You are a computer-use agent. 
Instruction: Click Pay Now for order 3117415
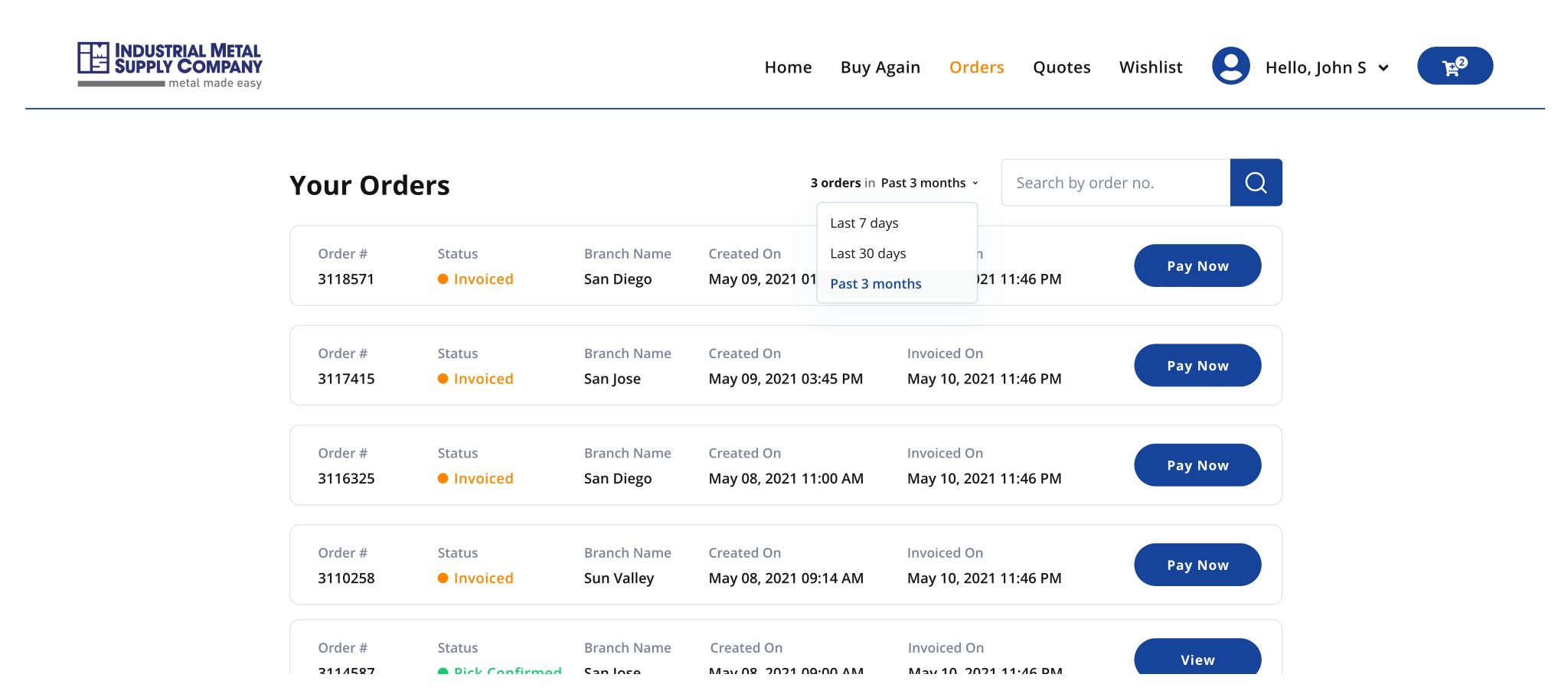coord(1197,365)
